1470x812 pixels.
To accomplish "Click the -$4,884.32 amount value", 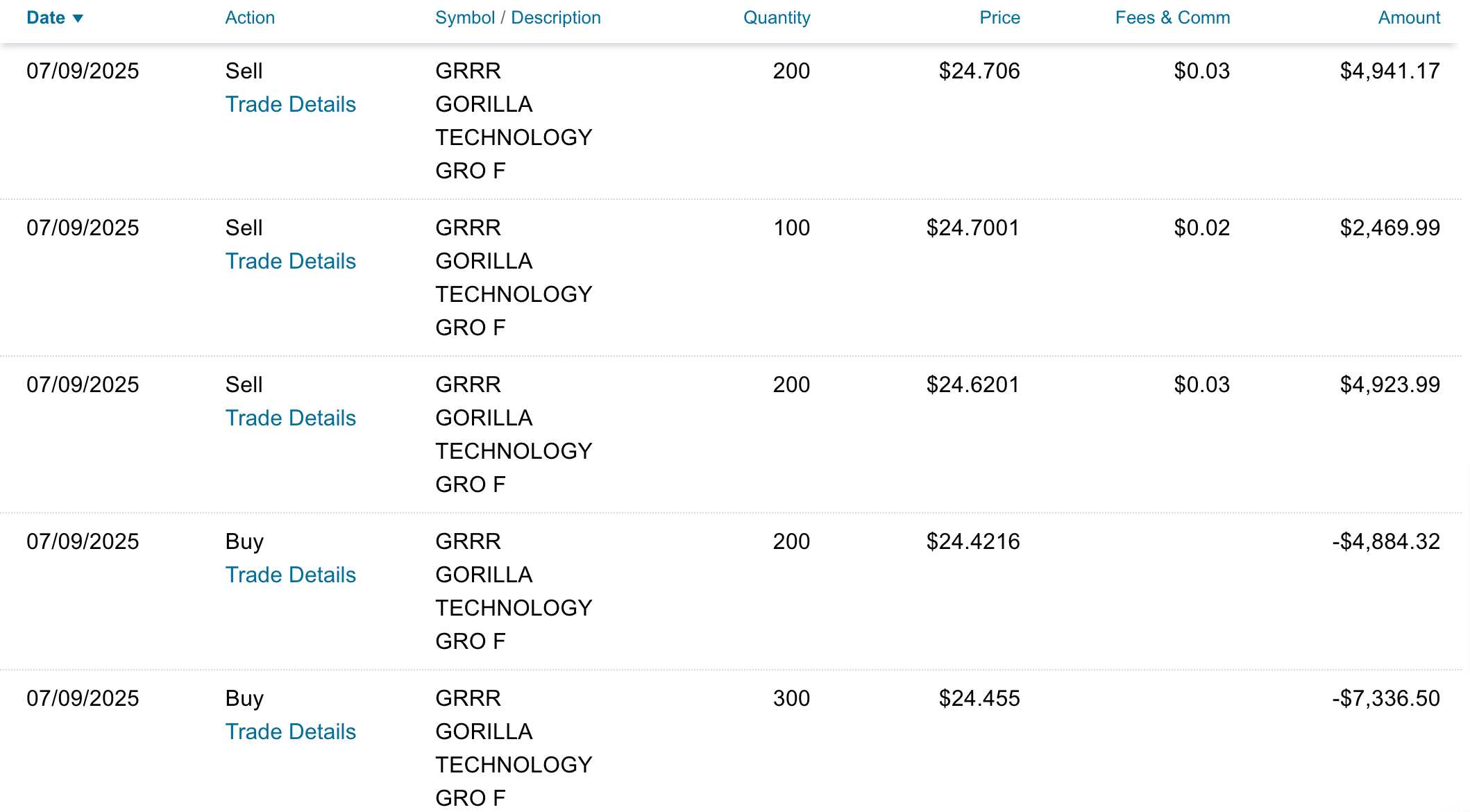I will (1385, 541).
